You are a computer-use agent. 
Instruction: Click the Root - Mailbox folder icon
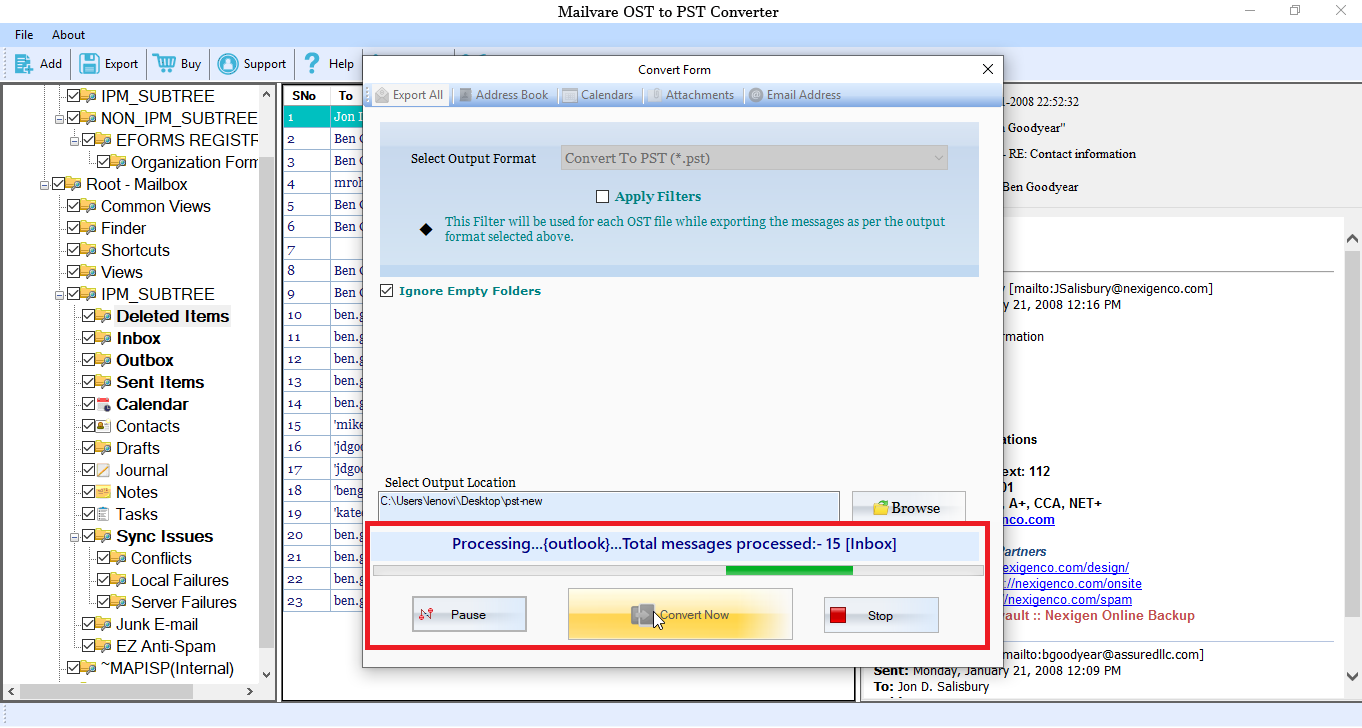74,184
